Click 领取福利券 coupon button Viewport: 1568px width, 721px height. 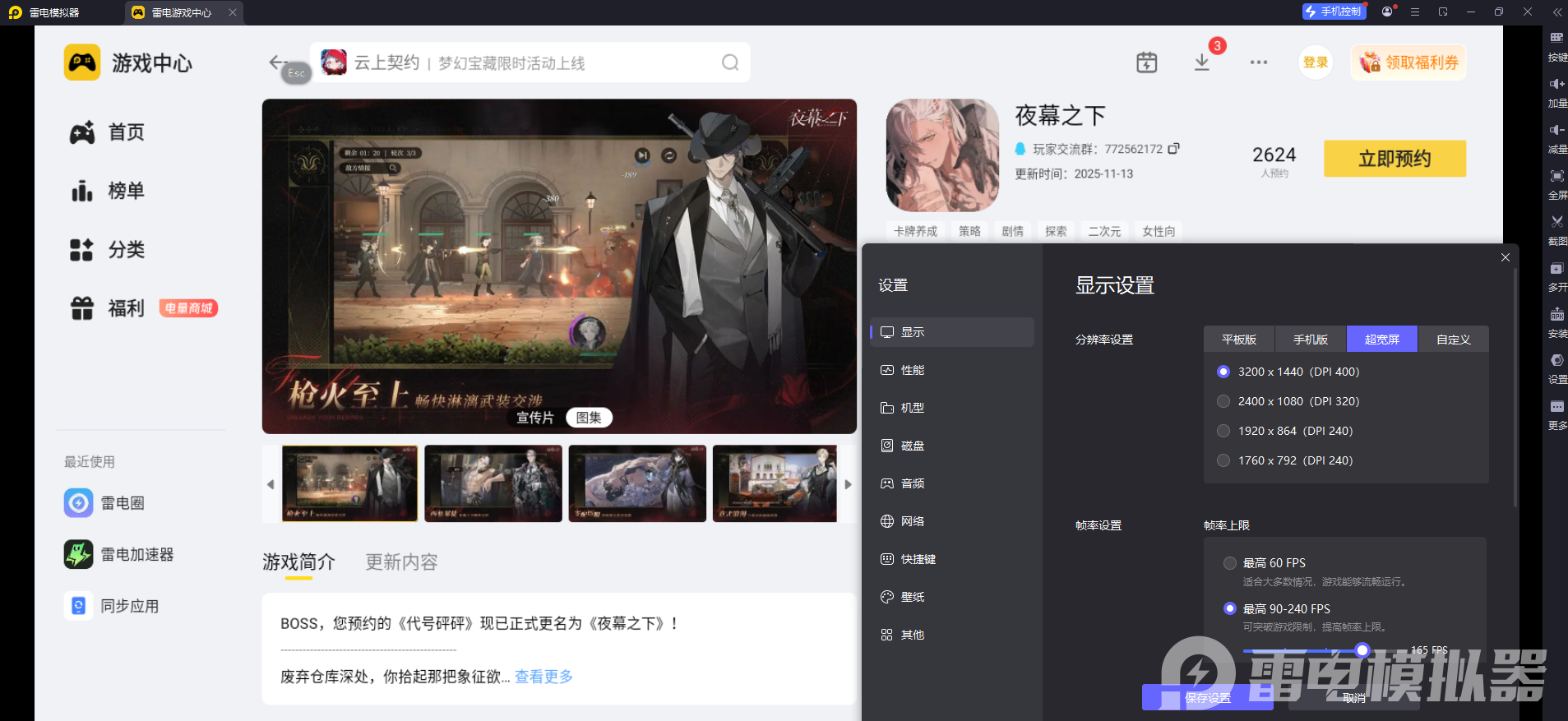point(1408,62)
